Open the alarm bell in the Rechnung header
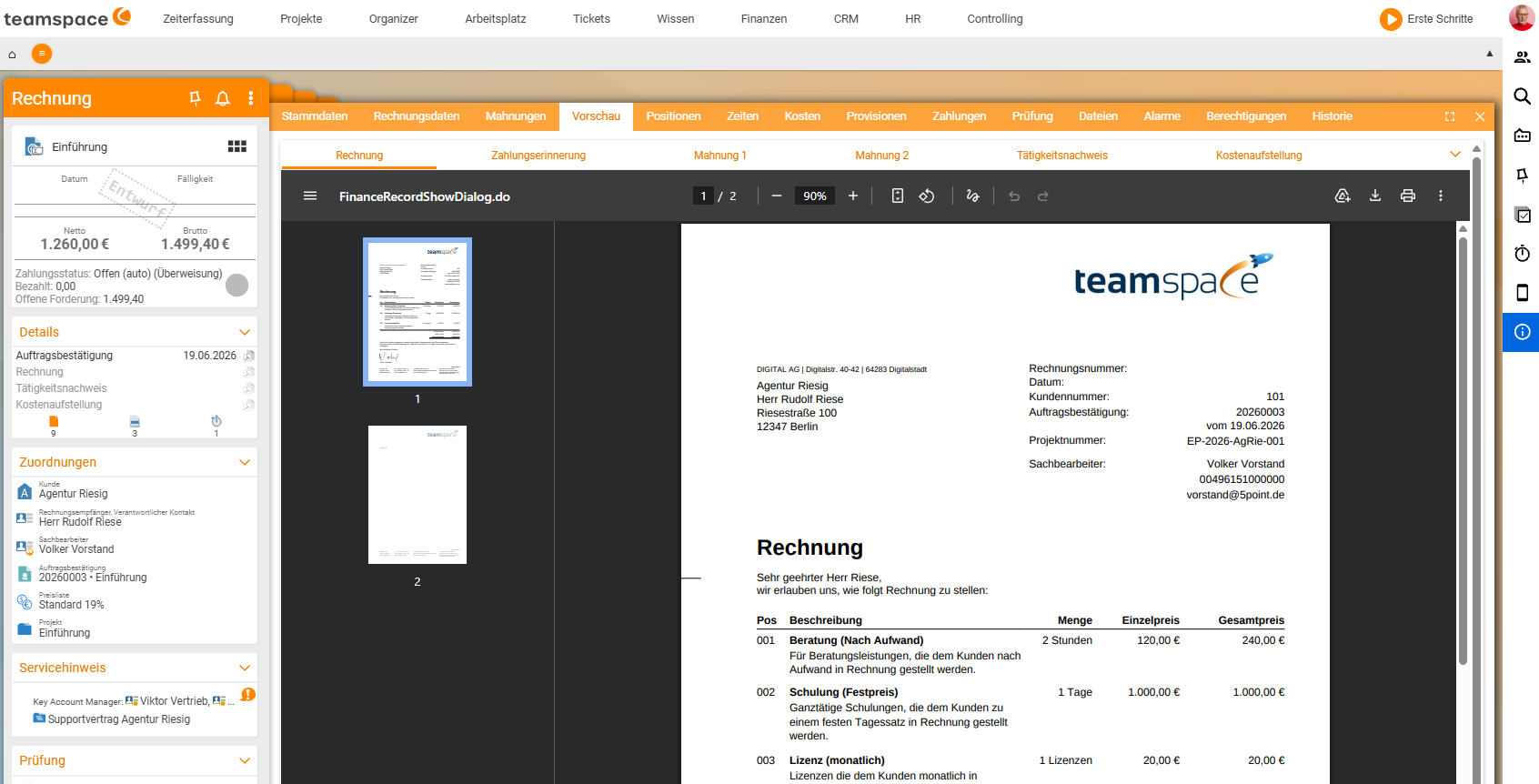Image resolution: width=1539 pixels, height=784 pixels. click(223, 98)
